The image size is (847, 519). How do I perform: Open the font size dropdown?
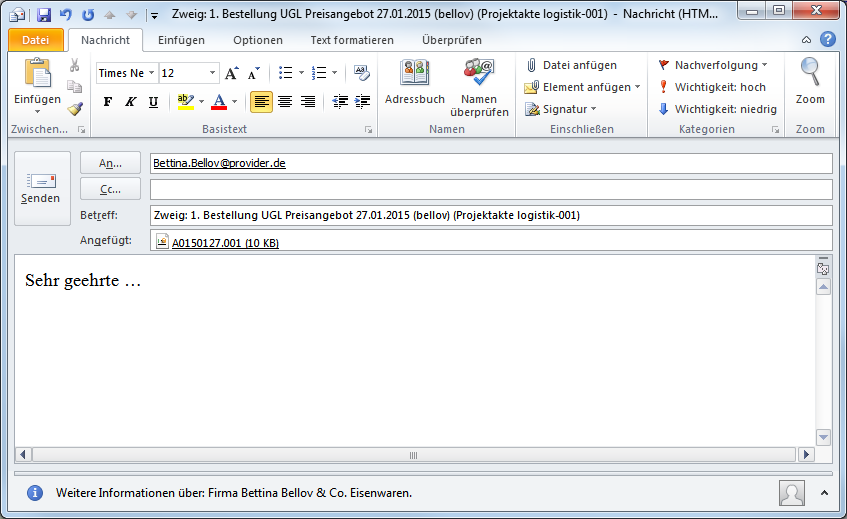click(x=212, y=73)
